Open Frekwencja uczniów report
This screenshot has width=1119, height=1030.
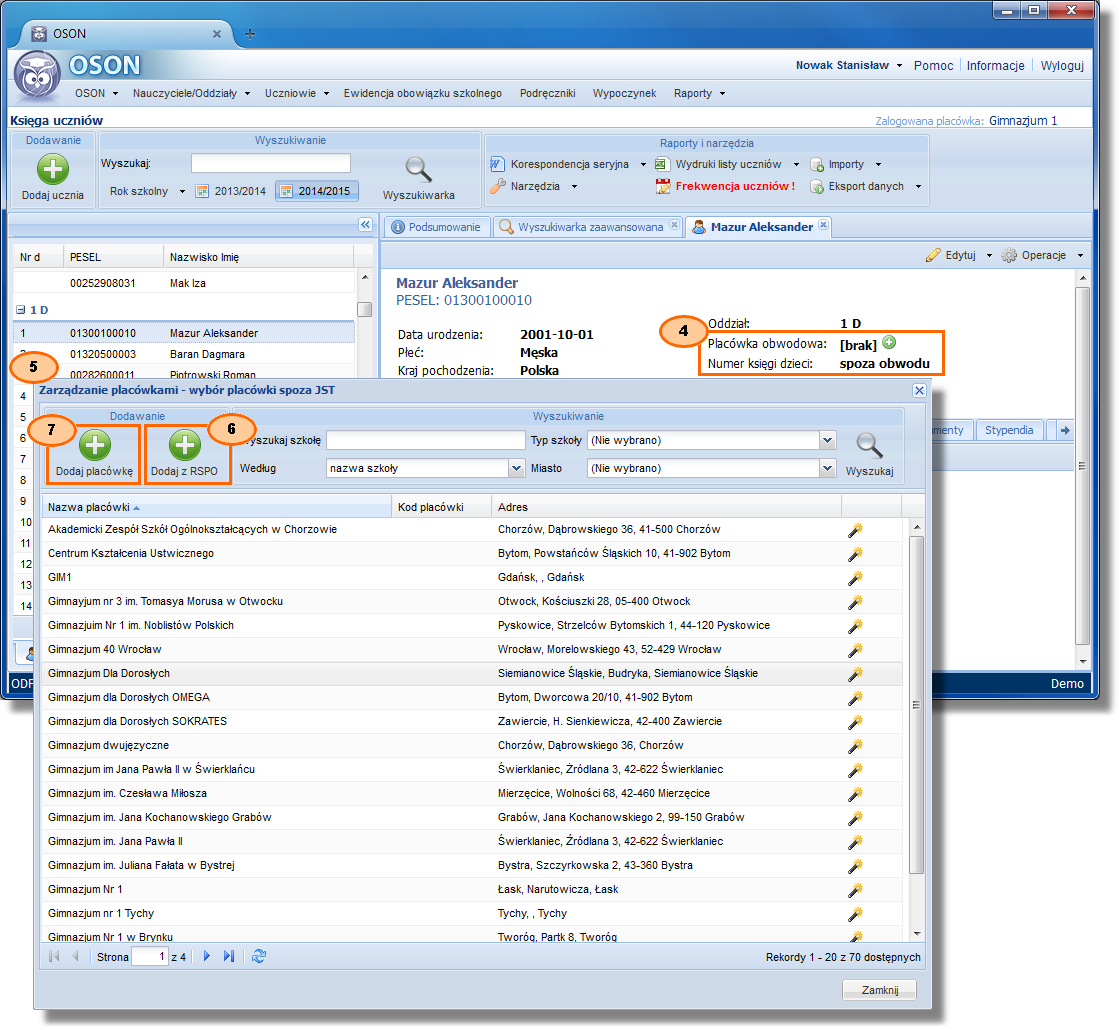(x=734, y=186)
